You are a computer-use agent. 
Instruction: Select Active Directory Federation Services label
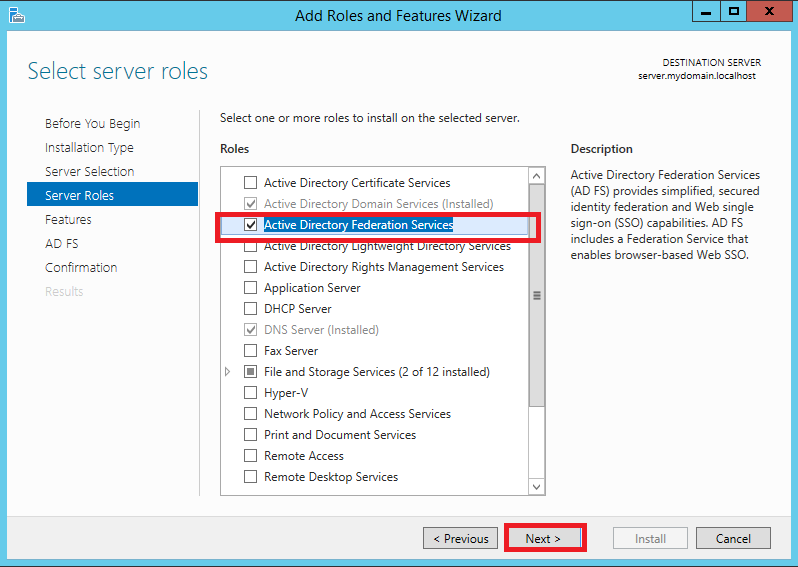click(358, 225)
